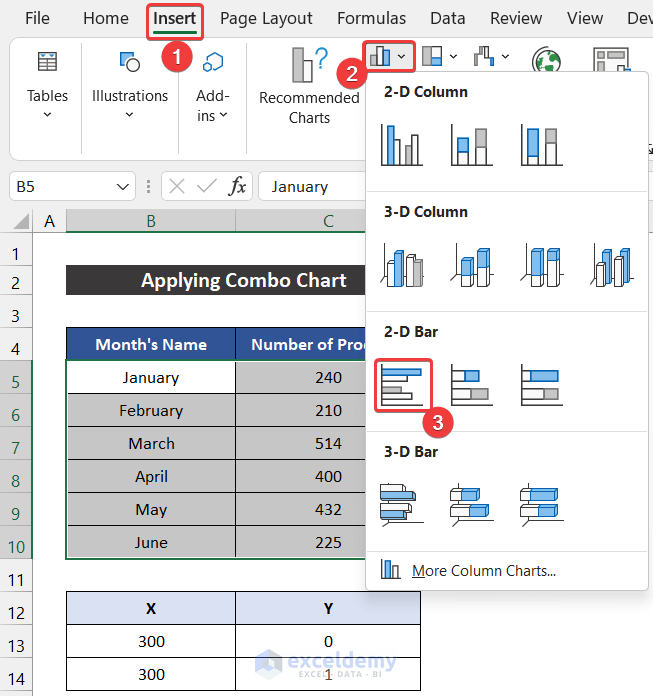The image size is (653, 696).
Task: Select the 3-D 100% Stacked Bar chart
Action: [541, 504]
